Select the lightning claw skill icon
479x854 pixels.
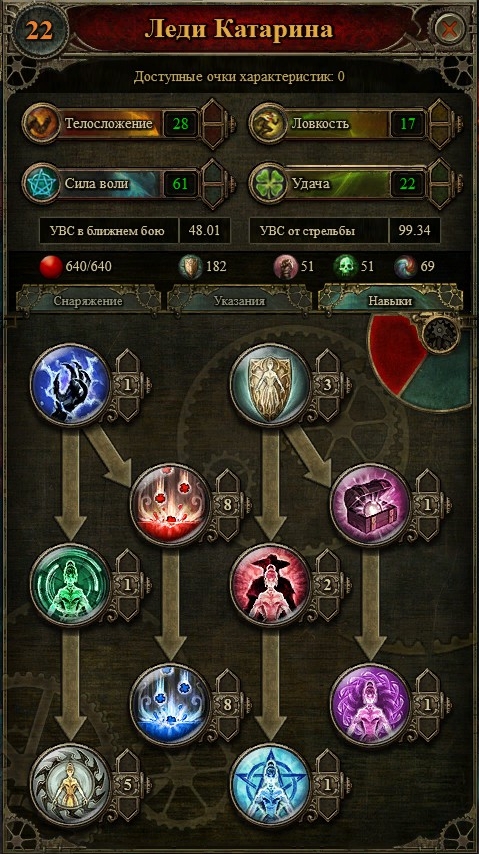[70, 384]
